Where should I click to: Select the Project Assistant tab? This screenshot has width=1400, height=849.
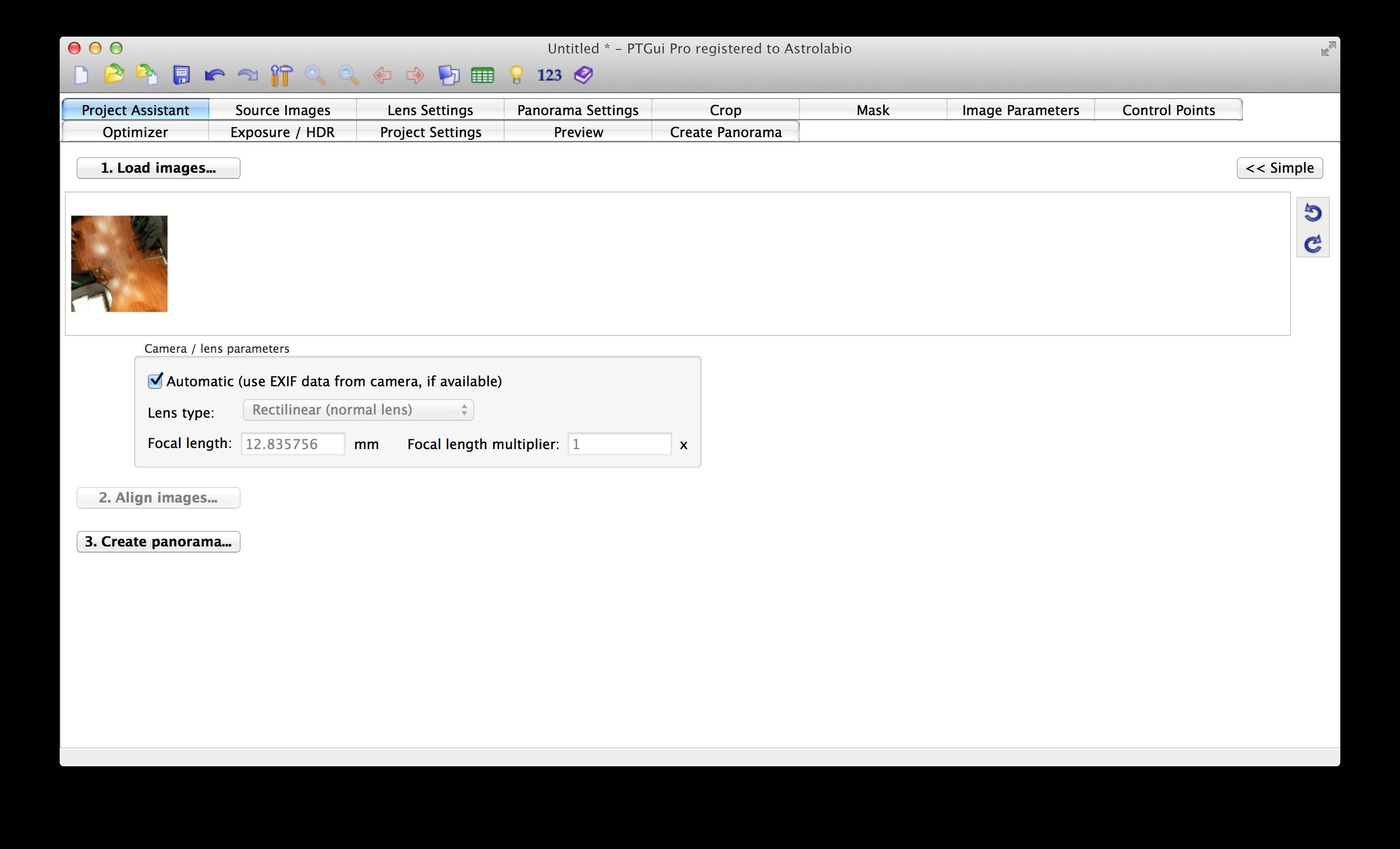pos(135,109)
